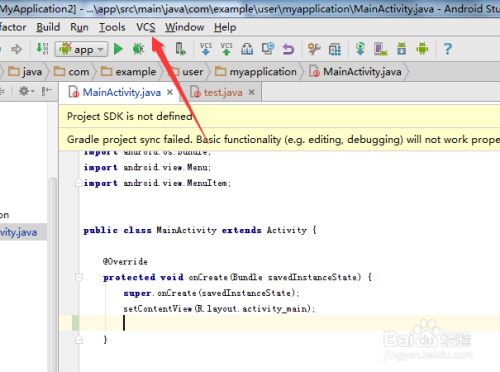Click the 'Gradle project sync failed' notification

(x=279, y=139)
